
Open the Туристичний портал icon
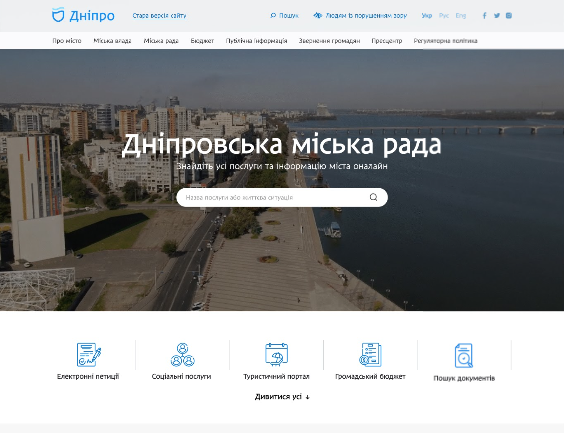pyautogui.click(x=276, y=355)
